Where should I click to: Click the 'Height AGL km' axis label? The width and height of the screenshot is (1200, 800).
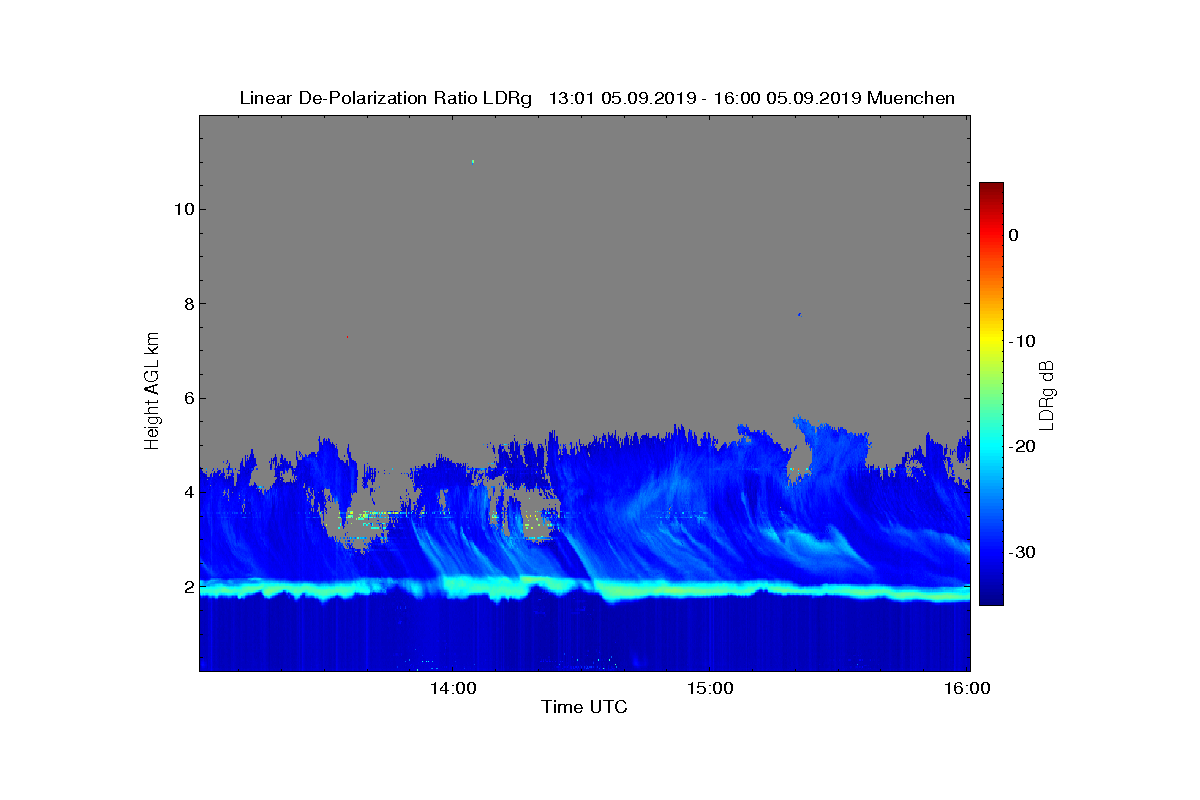(152, 393)
